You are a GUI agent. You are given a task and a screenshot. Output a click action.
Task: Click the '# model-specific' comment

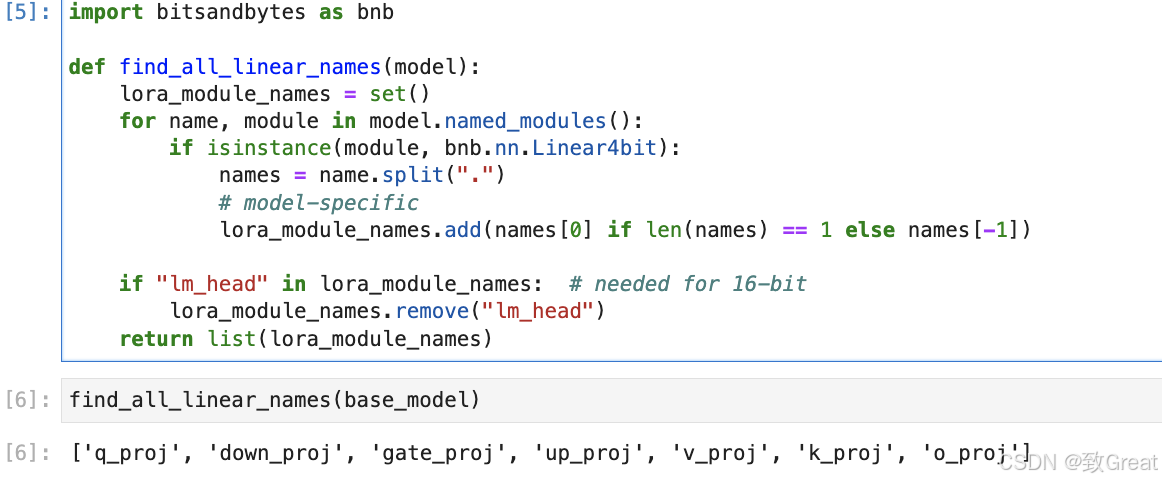pos(319,202)
